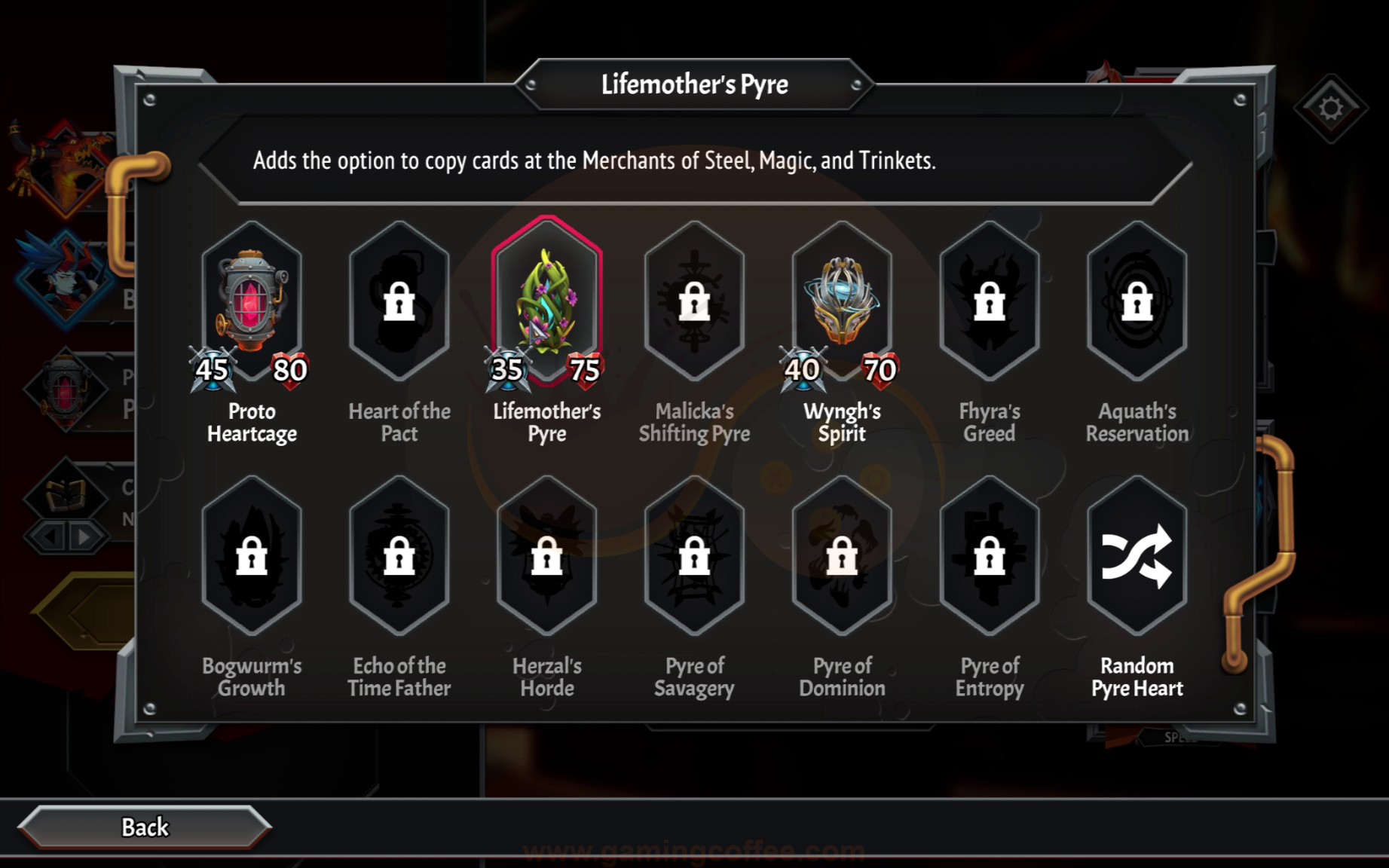Screen dimensions: 1389x868
Task: Click the locked Herzal's Horde heart
Action: click(x=547, y=556)
